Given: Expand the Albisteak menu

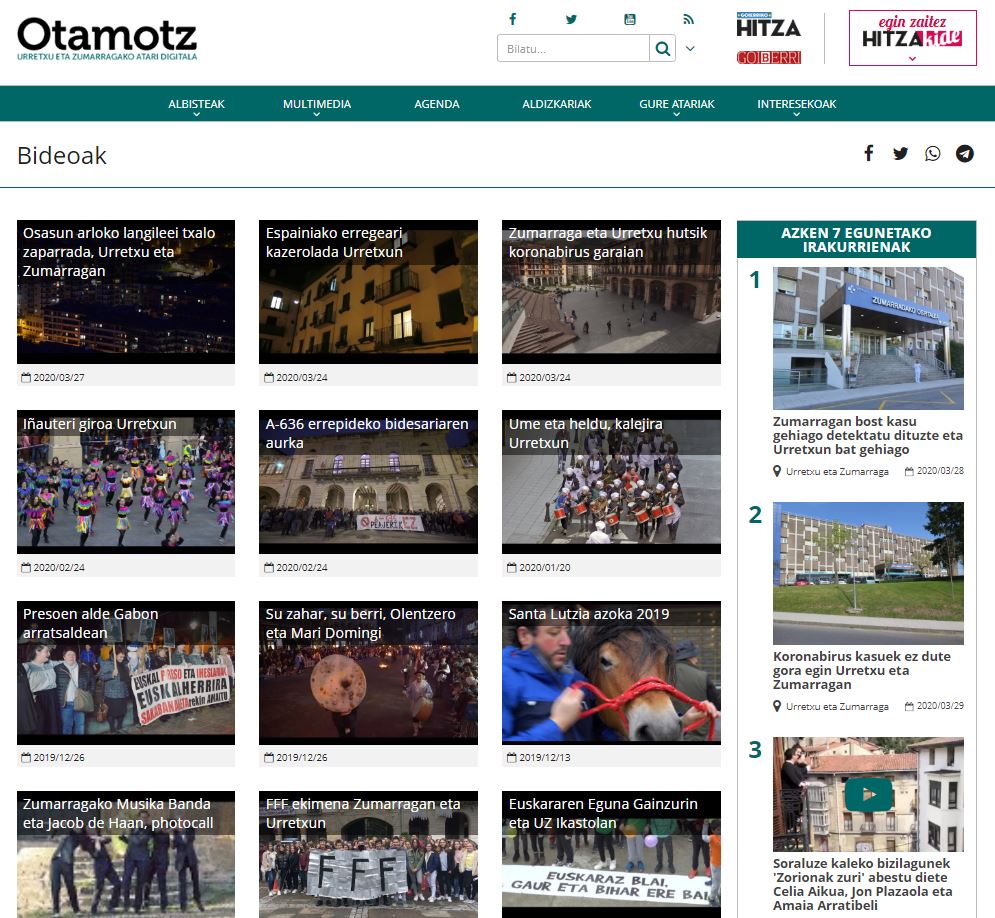Looking at the screenshot, I should pyautogui.click(x=196, y=105).
